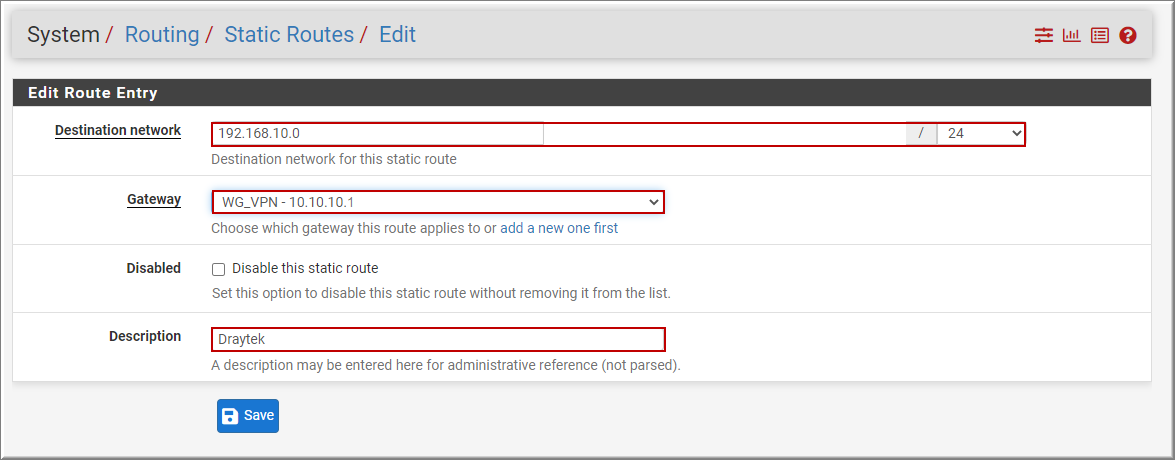Click the underlined Gateway label
This screenshot has width=1175, height=460.
(x=154, y=199)
